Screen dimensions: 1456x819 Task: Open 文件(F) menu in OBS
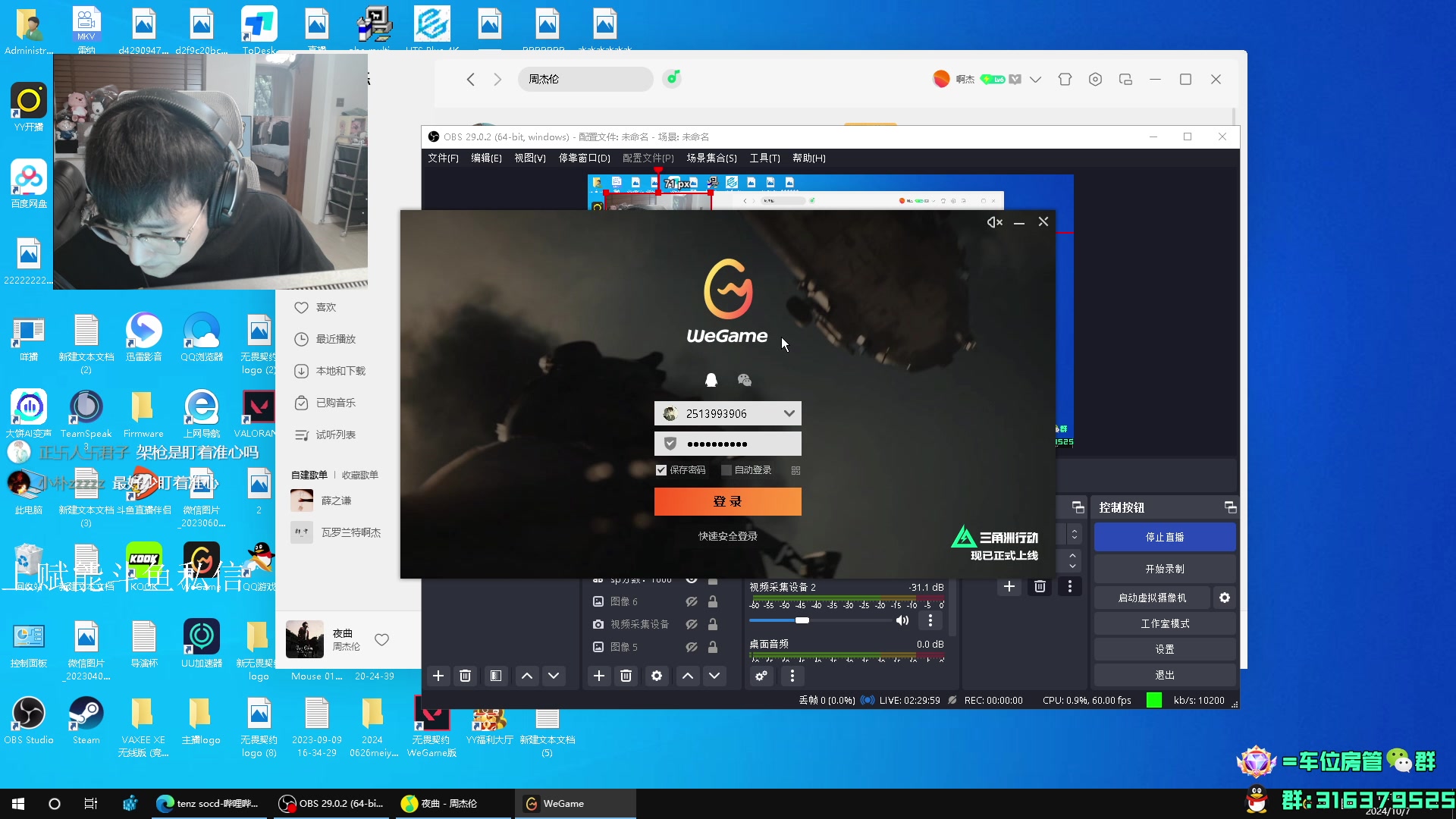[x=443, y=158]
